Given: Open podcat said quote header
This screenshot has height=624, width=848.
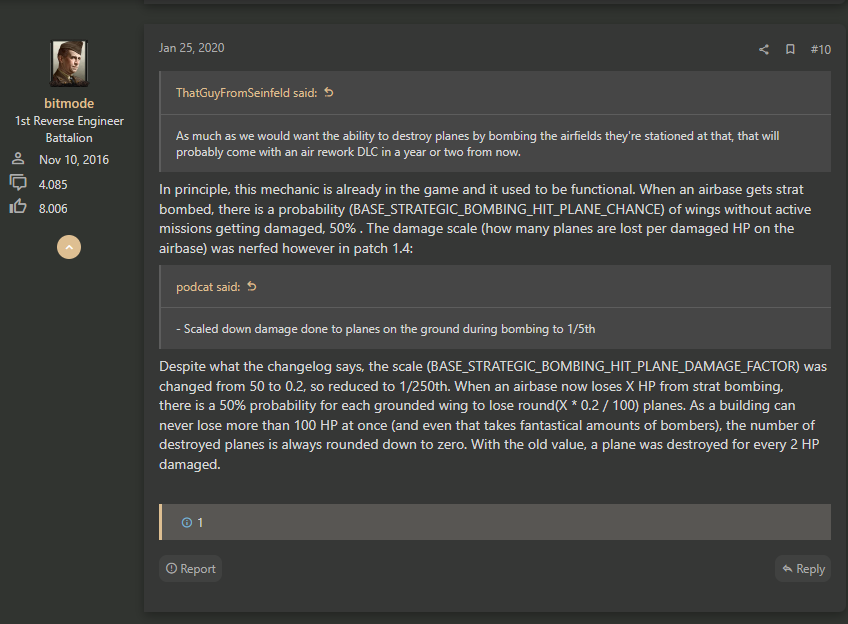Looking at the screenshot, I should [x=208, y=287].
